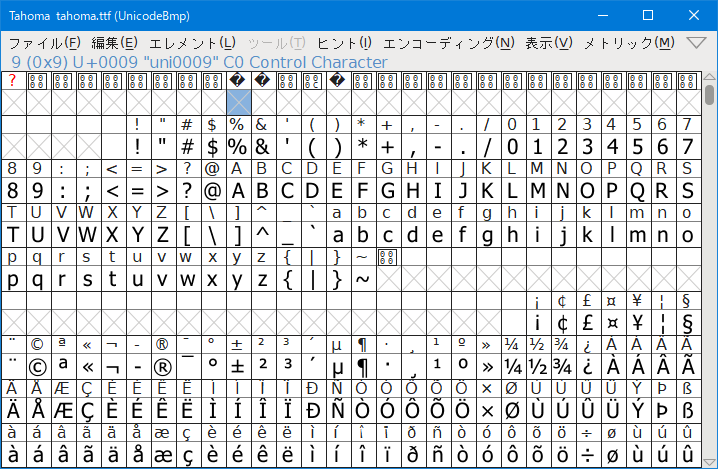Select the lowercase g glyph cell
The width and height of the screenshot is (718, 469).
(x=487, y=235)
